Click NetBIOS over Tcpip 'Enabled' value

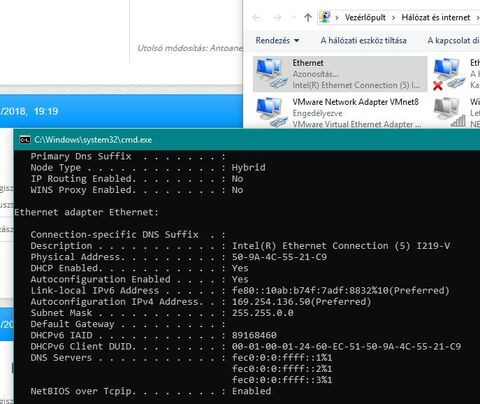pyautogui.click(x=251, y=391)
